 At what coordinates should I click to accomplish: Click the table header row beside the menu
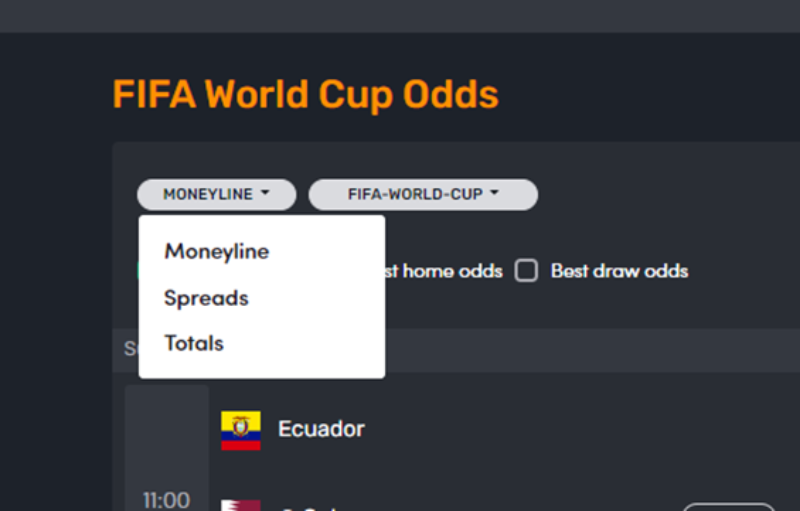coord(592,350)
